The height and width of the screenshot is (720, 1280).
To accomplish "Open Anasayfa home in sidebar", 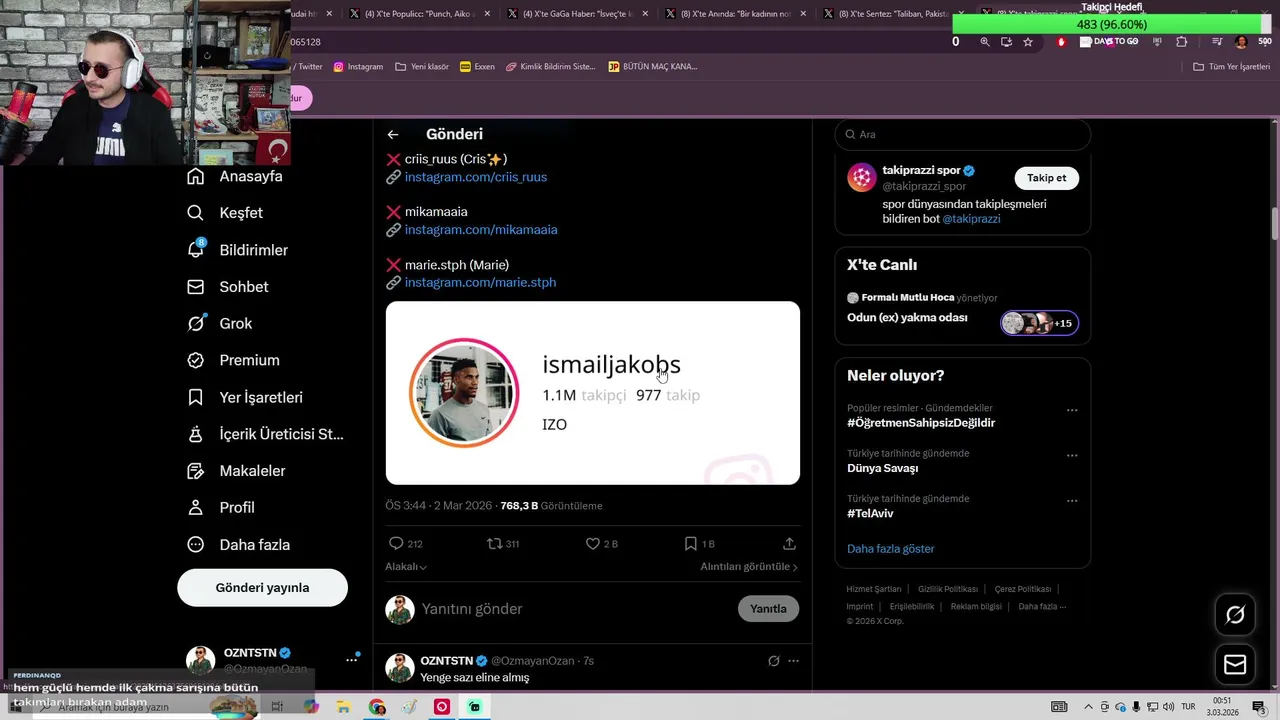I will point(235,176).
